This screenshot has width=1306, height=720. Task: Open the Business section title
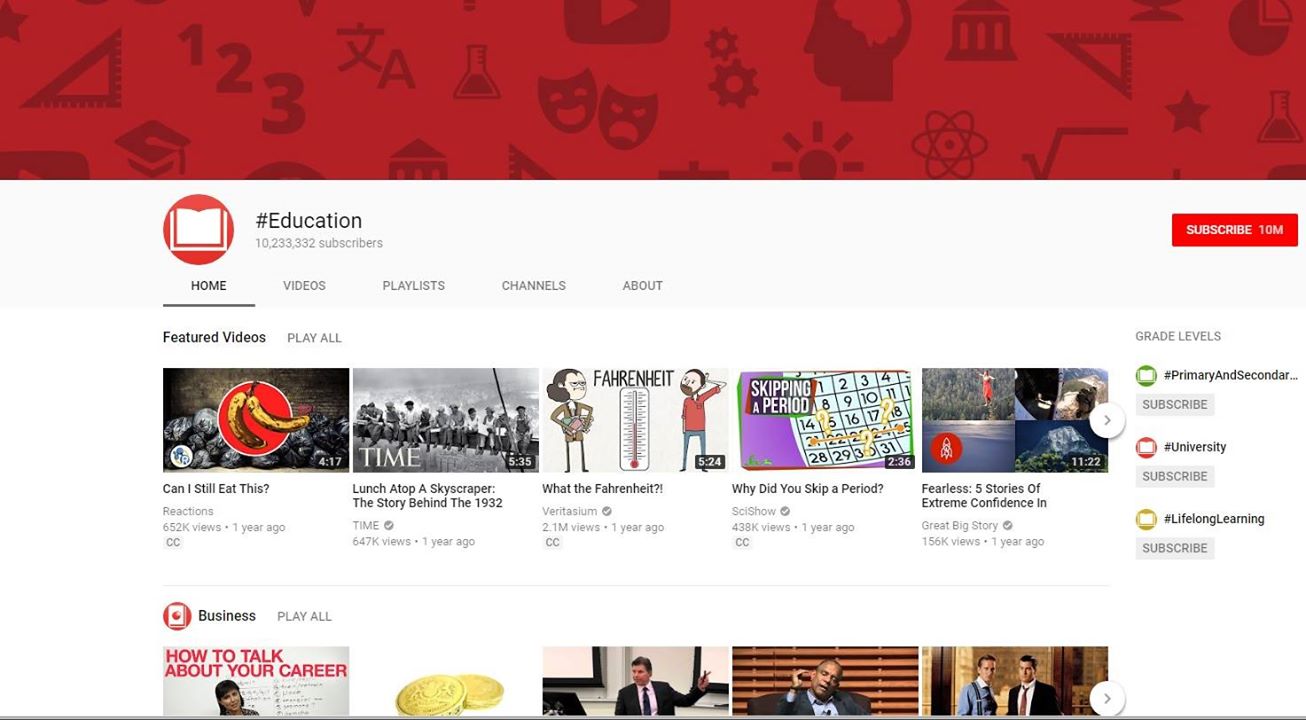pyautogui.click(x=227, y=616)
